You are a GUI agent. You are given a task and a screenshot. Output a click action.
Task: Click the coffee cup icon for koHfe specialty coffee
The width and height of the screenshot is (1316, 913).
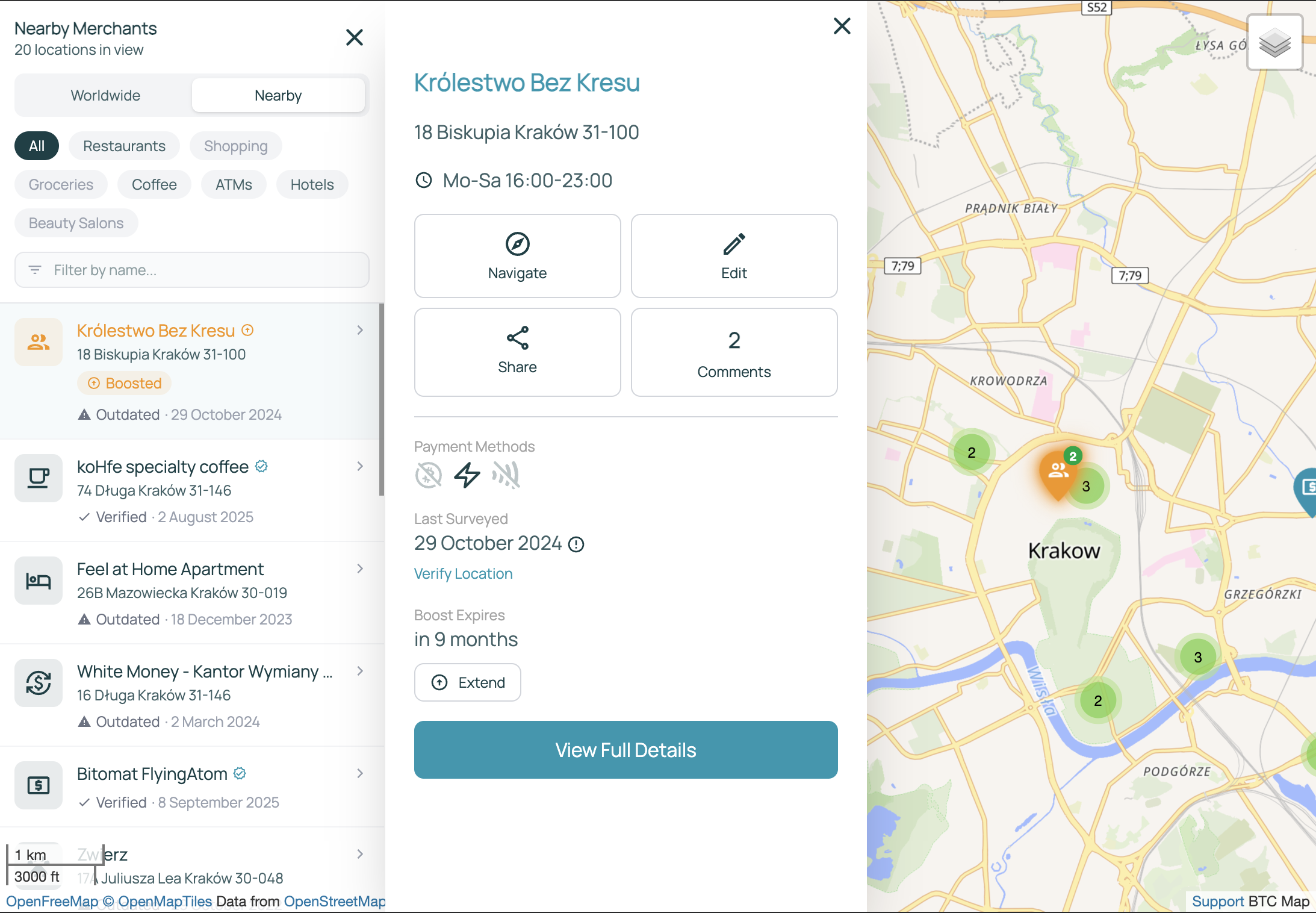click(38, 478)
